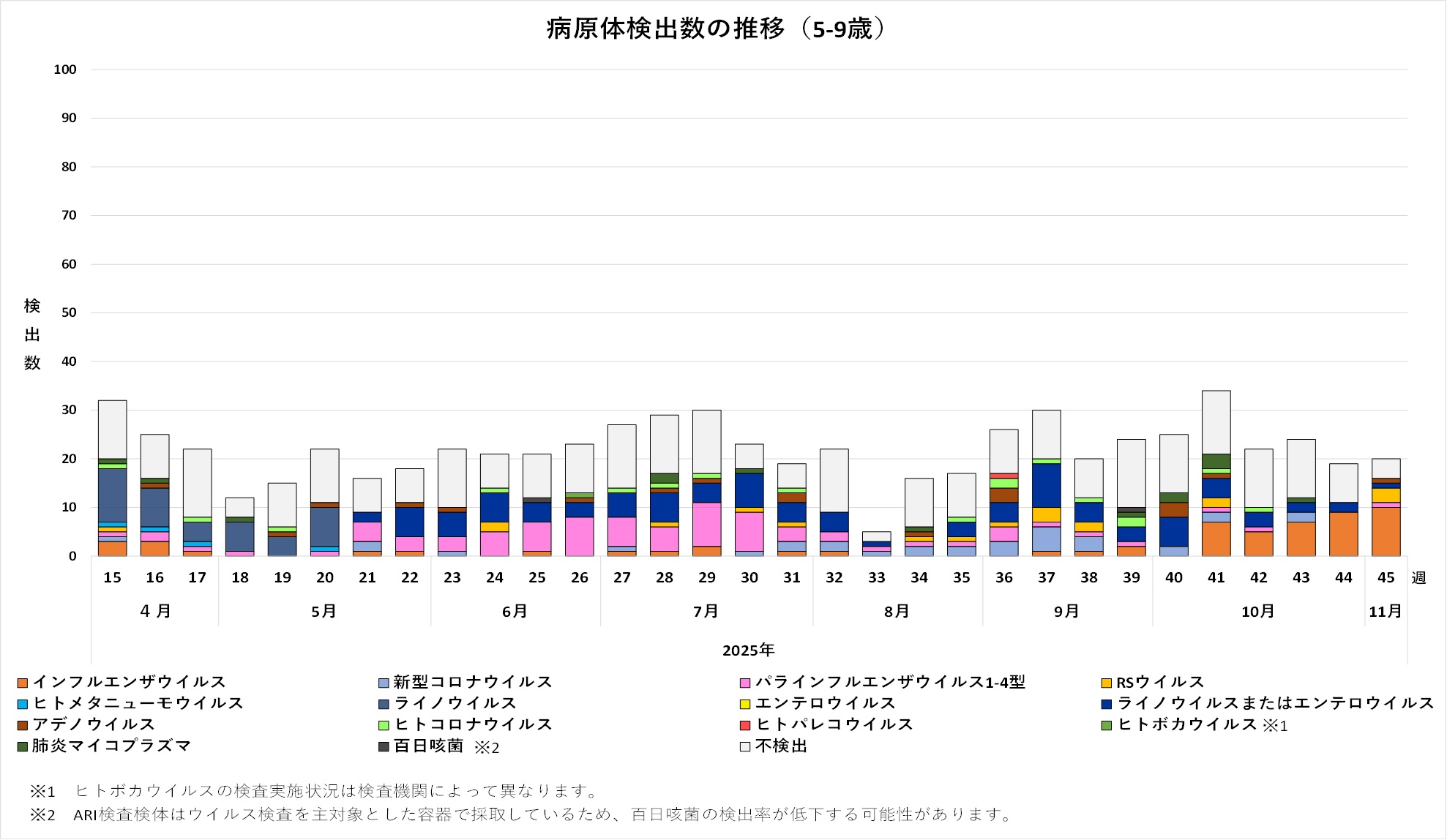This screenshot has height=840, width=1447.
Task: Click the ヒトボカウイルス legend label
Action: point(1186,724)
